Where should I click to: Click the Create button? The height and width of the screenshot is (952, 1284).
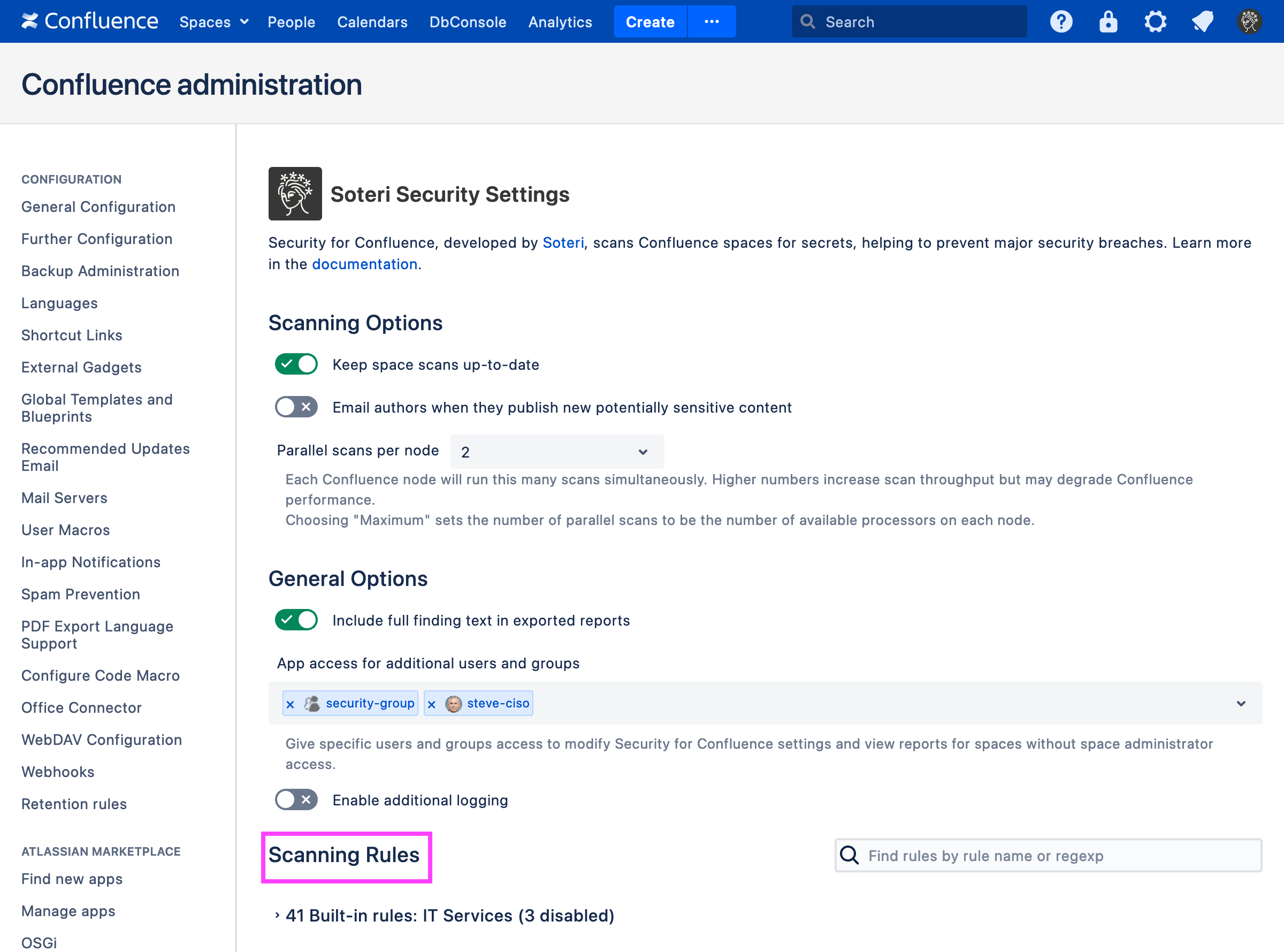pos(650,22)
